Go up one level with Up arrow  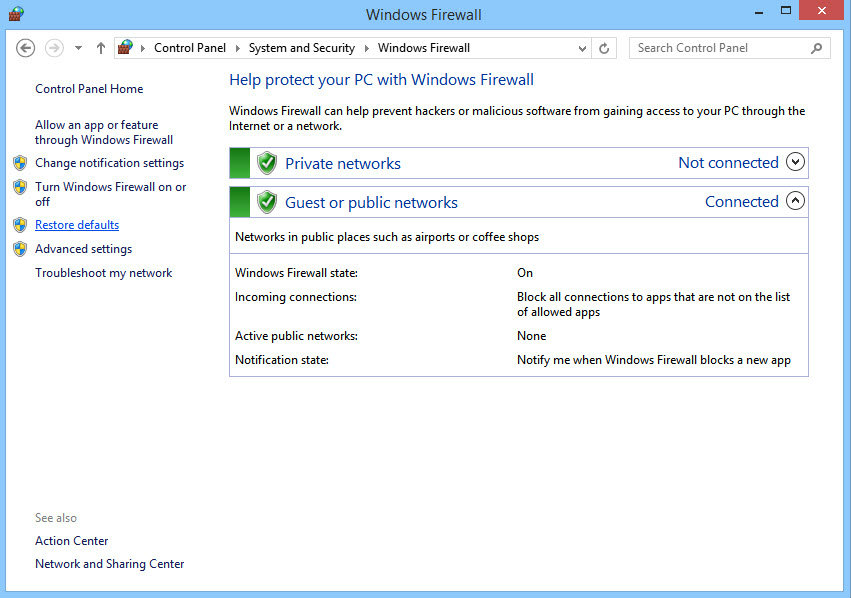[100, 48]
